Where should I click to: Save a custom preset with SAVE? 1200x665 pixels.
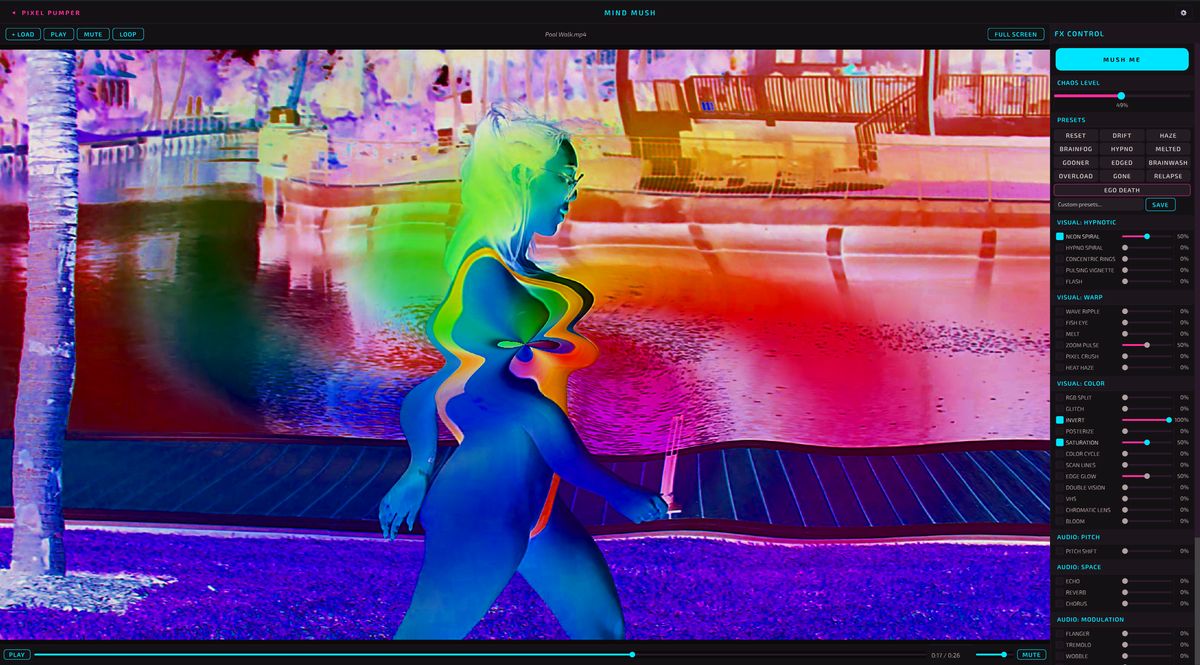pyautogui.click(x=1160, y=204)
